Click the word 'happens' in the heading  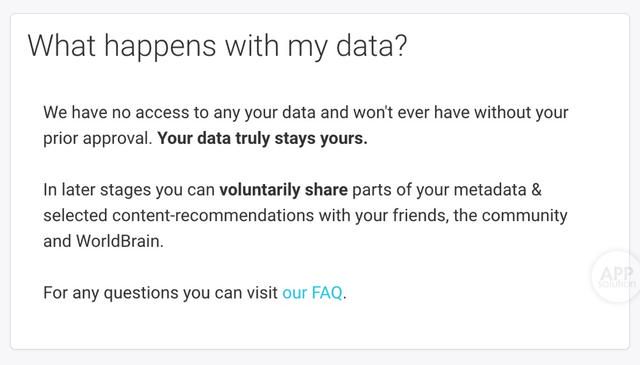click(x=160, y=46)
